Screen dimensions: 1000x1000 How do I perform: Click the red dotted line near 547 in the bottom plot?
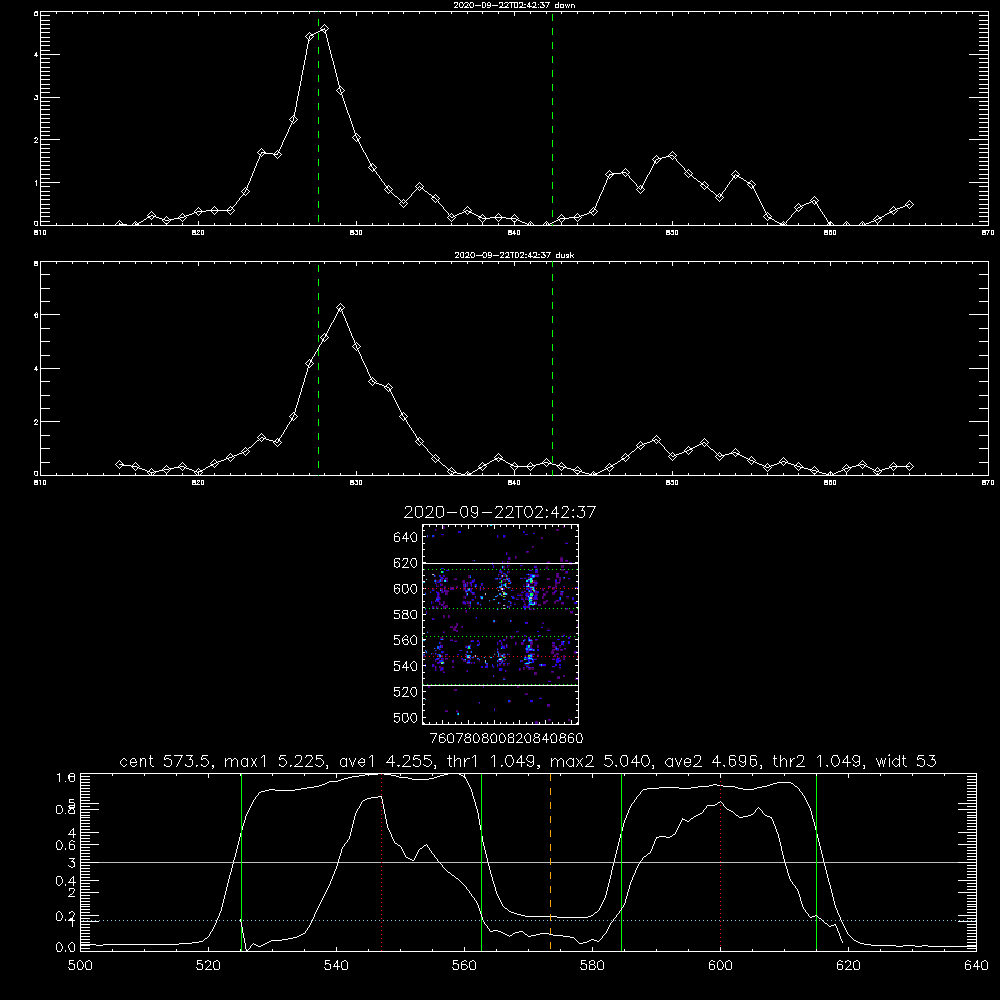[x=381, y=861]
